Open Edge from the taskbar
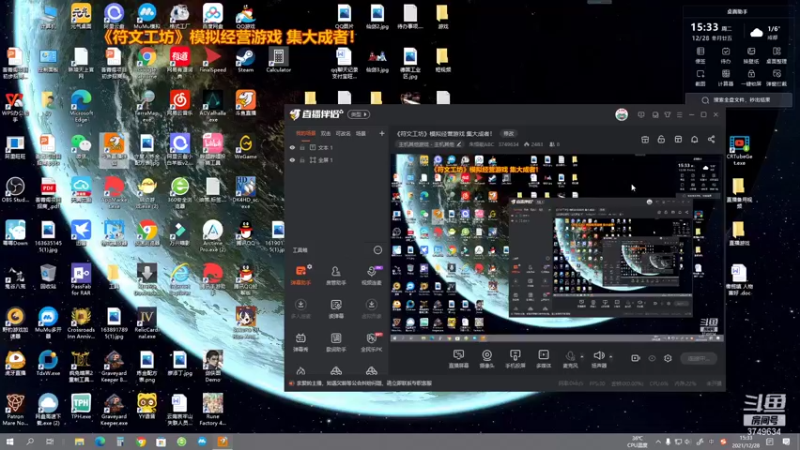The image size is (800, 450). tap(99, 442)
